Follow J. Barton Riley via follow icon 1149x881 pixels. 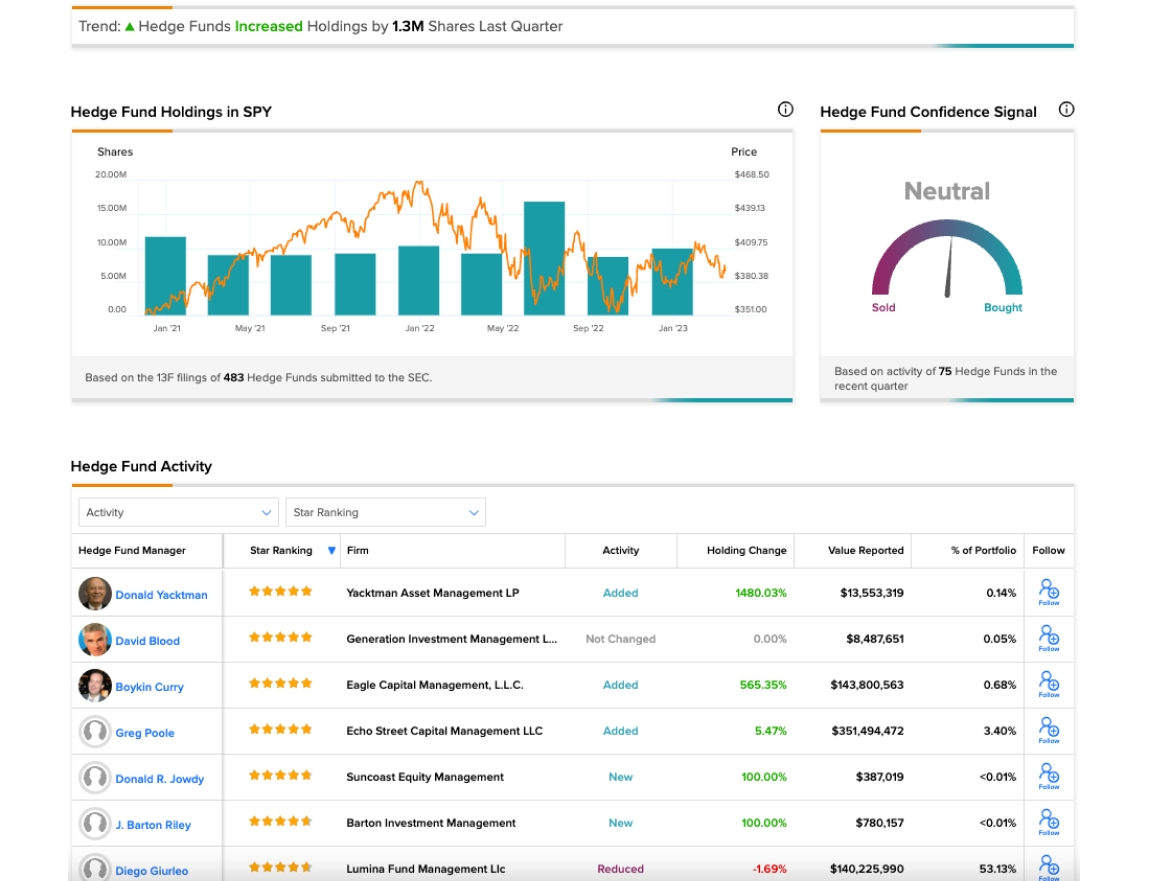(x=1049, y=822)
